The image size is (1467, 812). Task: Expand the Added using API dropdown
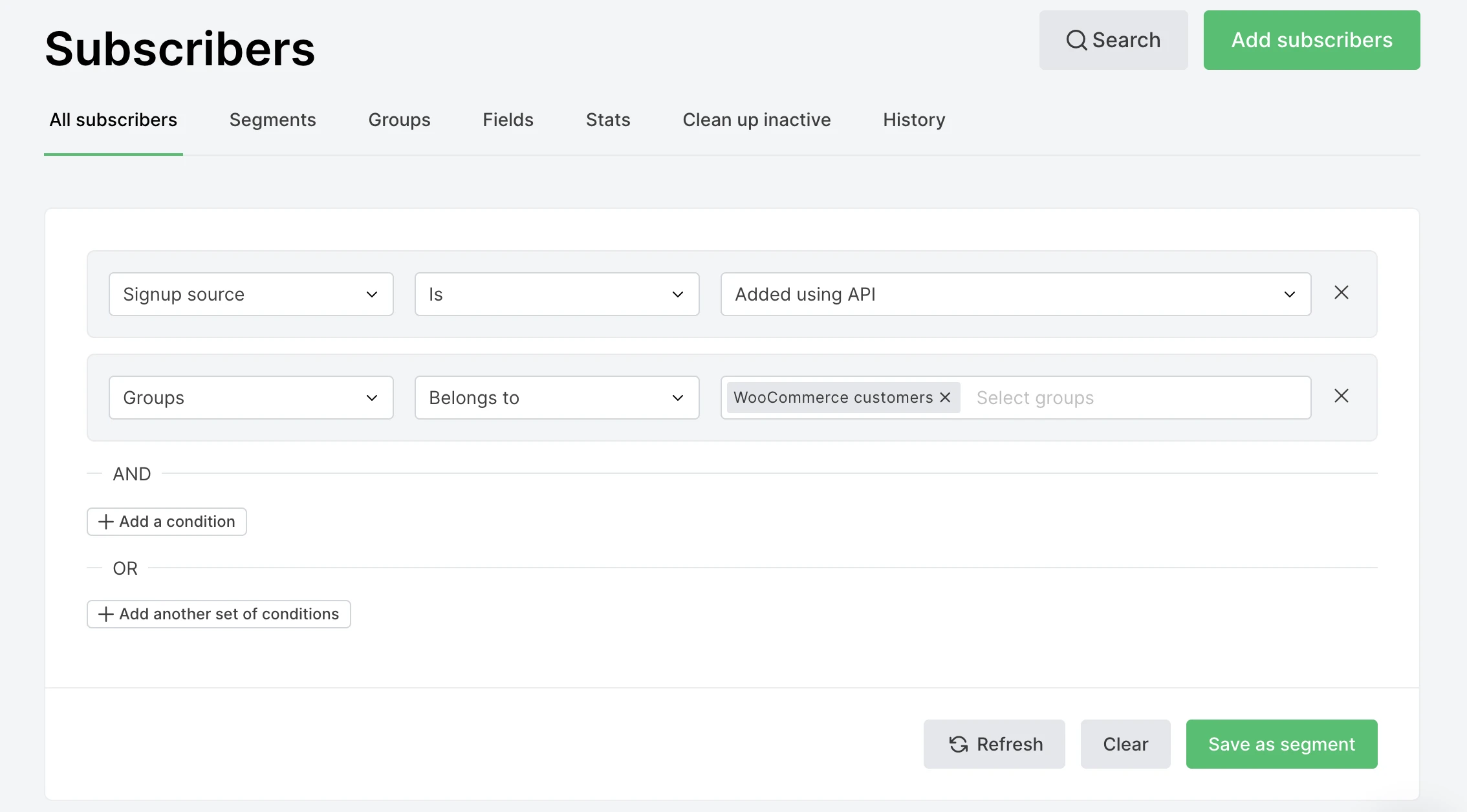point(1016,294)
